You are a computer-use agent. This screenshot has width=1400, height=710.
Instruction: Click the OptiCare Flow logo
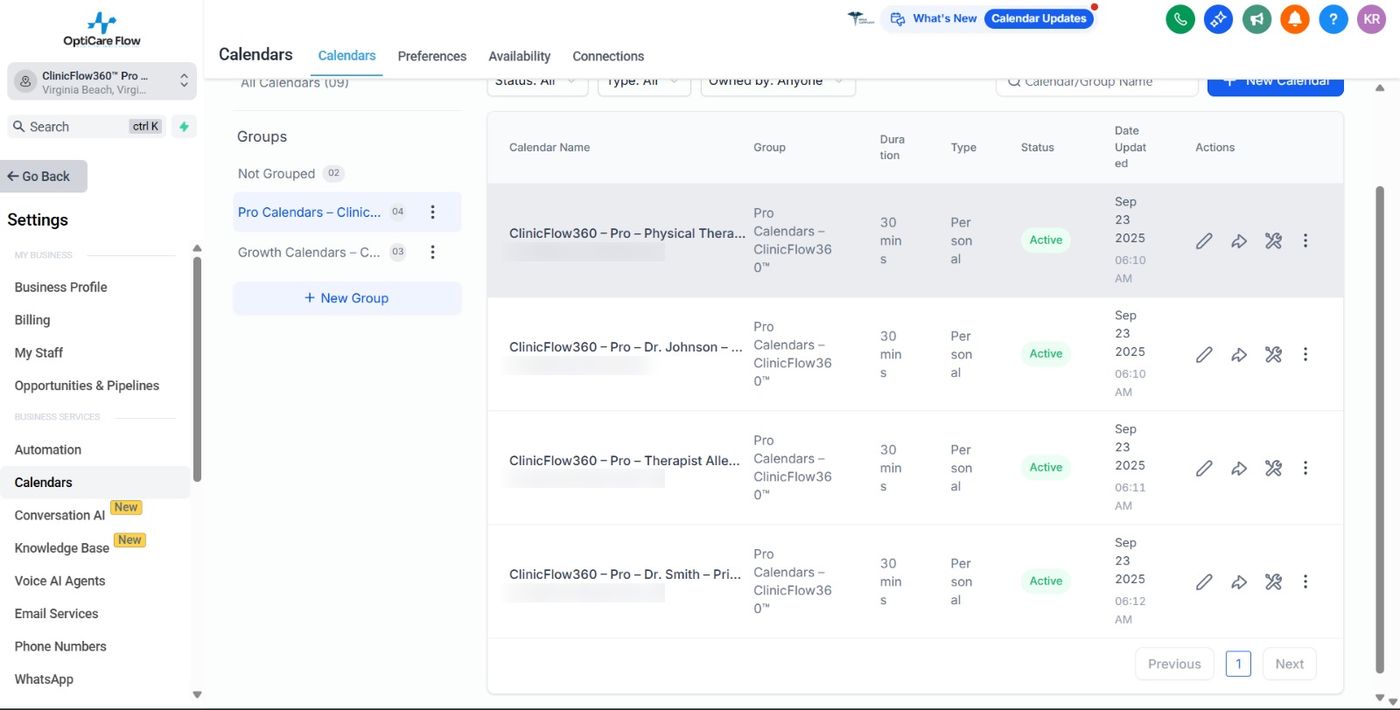pyautogui.click(x=102, y=29)
